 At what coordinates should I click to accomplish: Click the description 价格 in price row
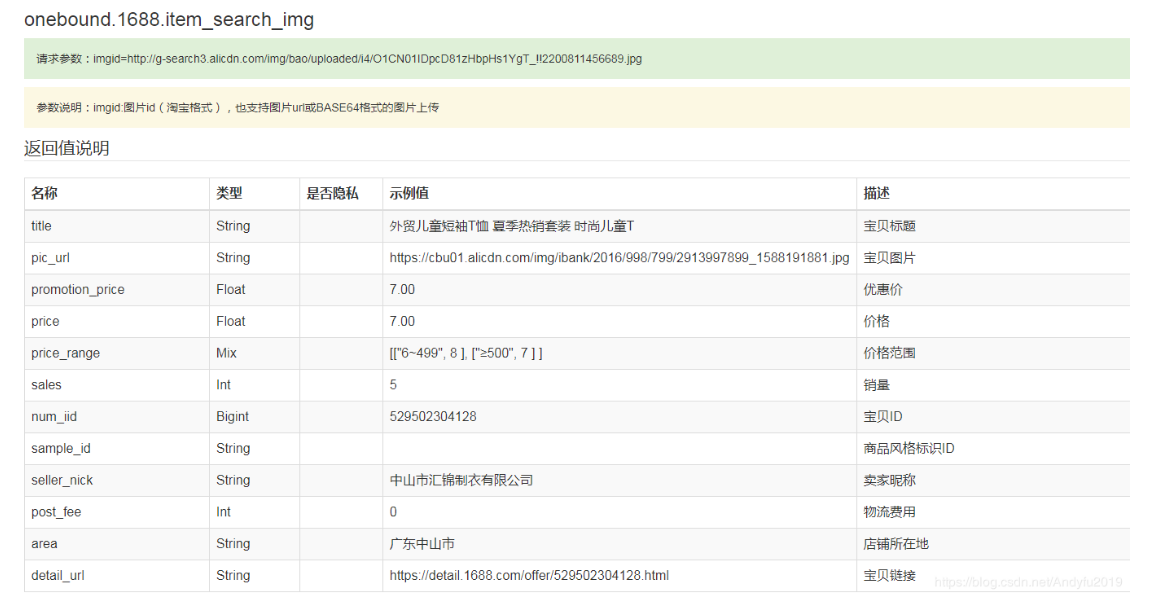point(877,321)
